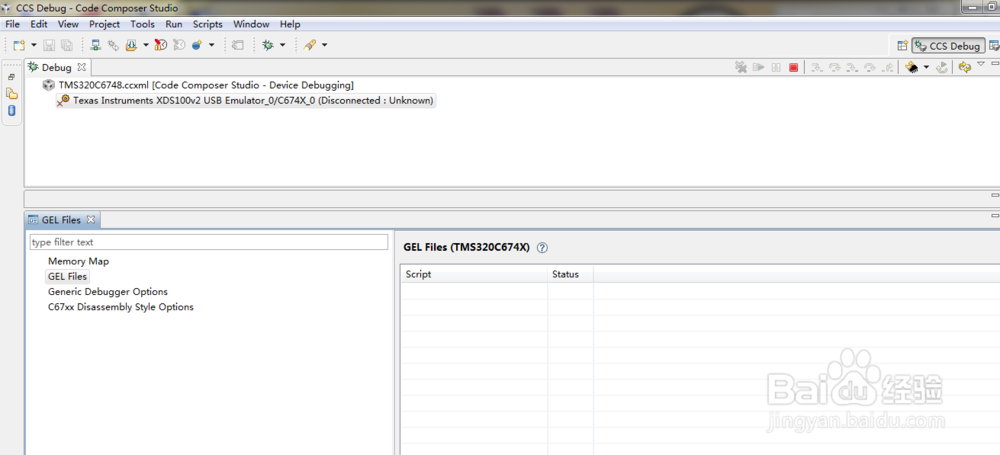Expand the Debug bug dropdown arrow
This screenshot has height=455, width=1000.
[282, 45]
